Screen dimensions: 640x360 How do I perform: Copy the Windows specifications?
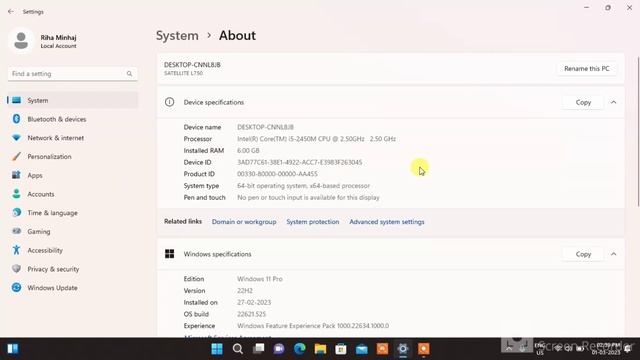[583, 254]
